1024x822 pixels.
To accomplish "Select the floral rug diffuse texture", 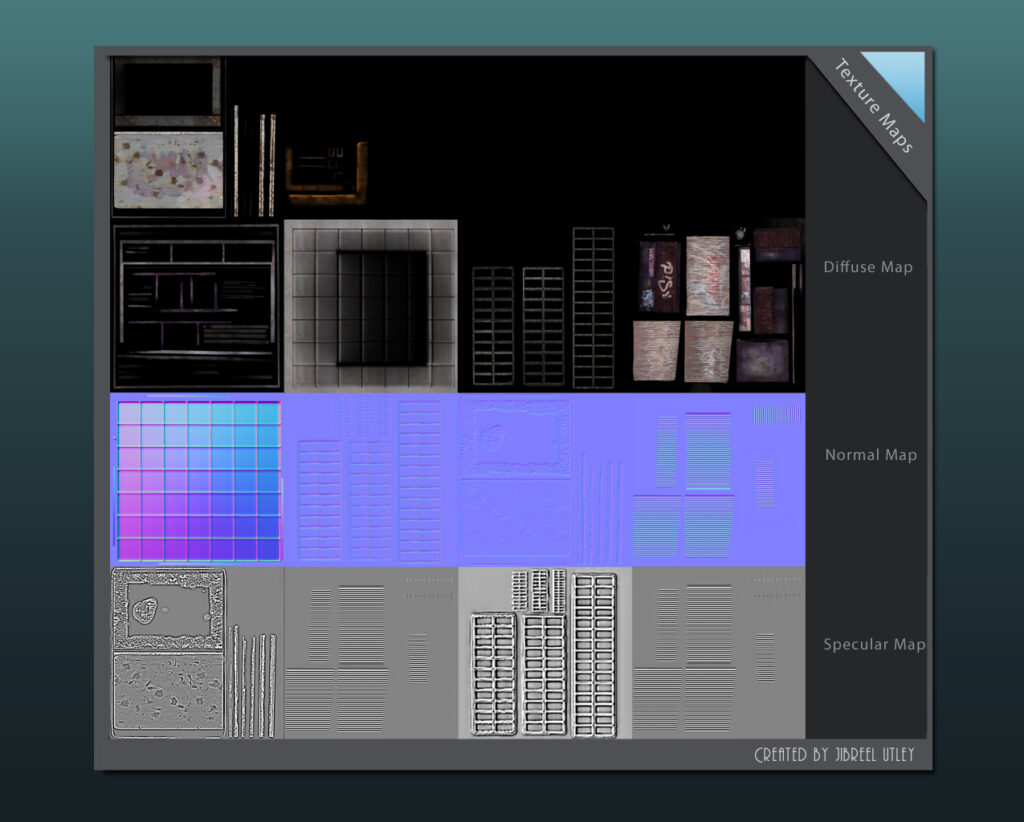I will [167, 169].
